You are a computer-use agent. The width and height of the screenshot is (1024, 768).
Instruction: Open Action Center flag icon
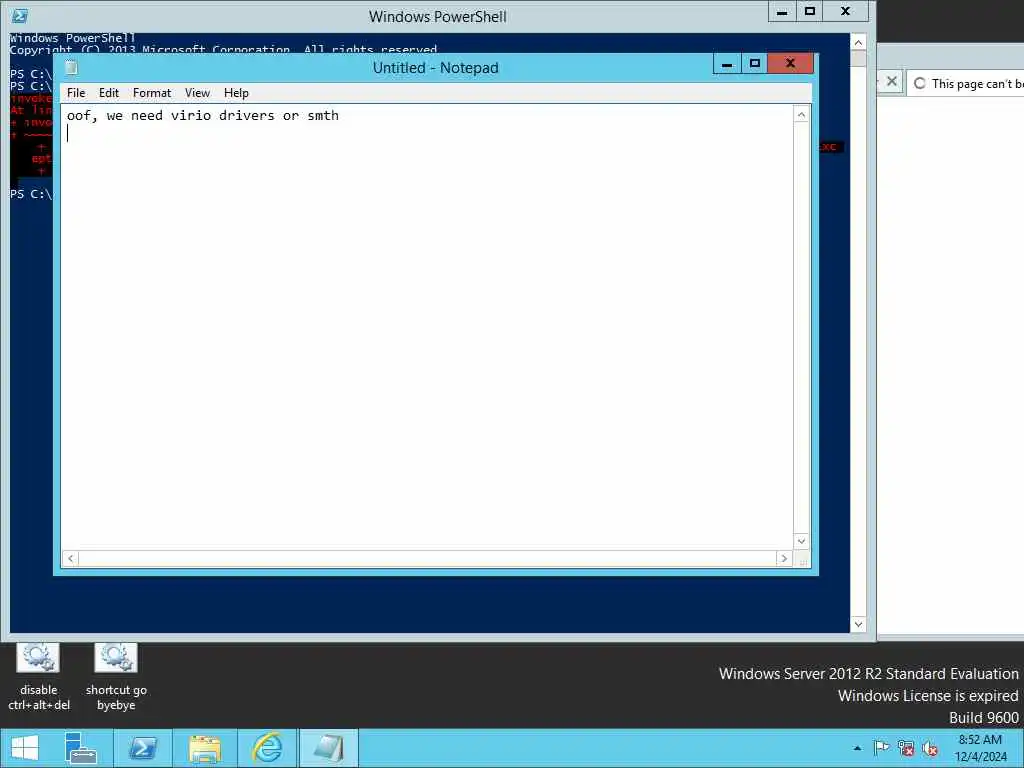click(x=881, y=748)
